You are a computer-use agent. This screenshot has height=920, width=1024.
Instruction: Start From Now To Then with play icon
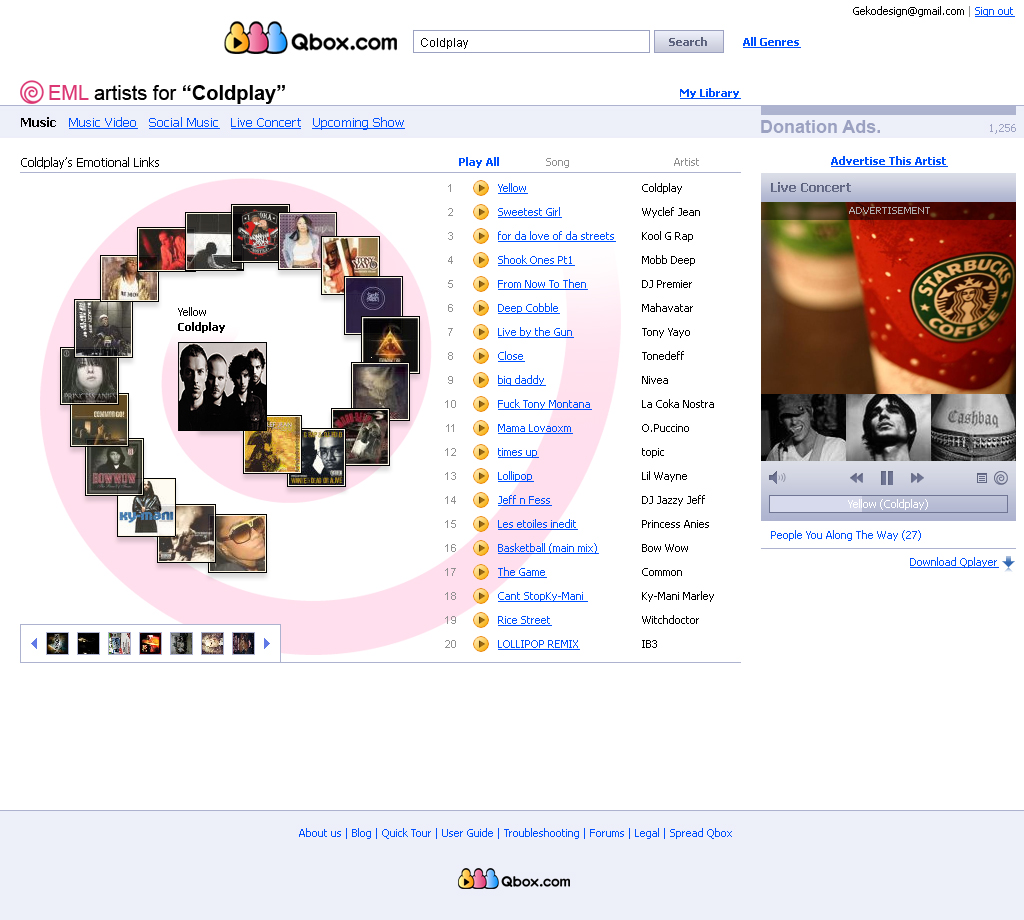tap(481, 284)
